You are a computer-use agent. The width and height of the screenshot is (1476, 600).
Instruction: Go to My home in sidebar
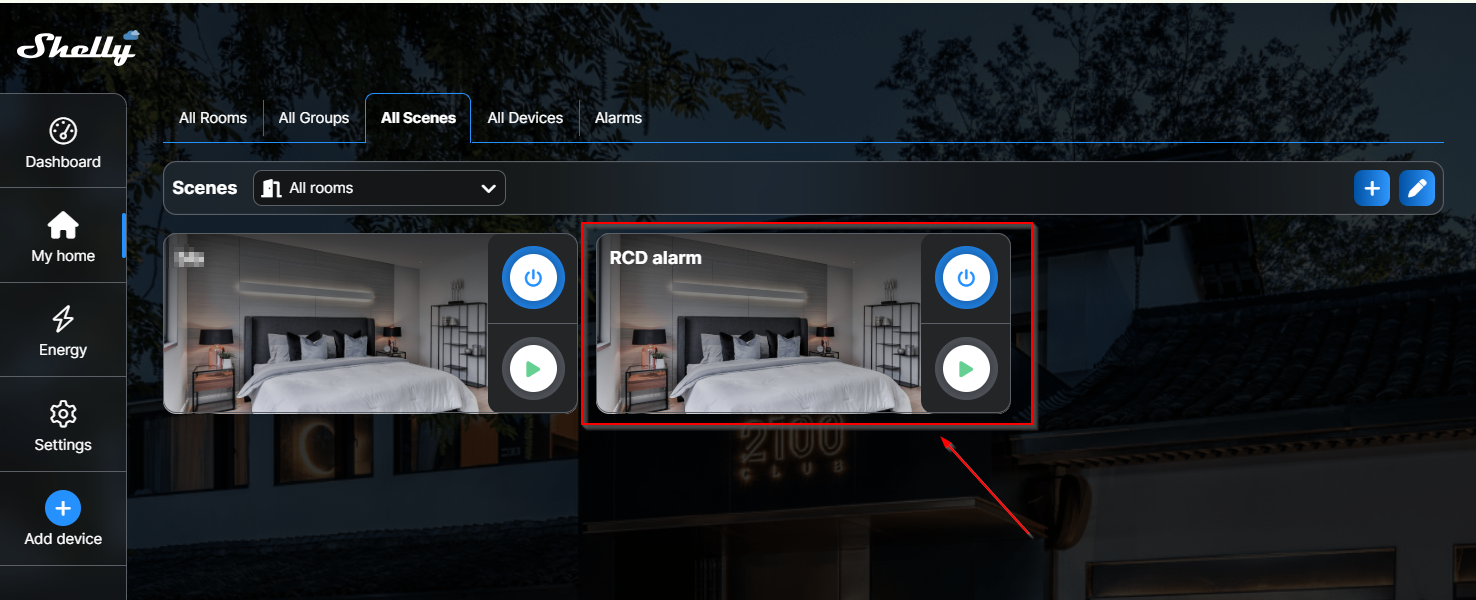[63, 237]
